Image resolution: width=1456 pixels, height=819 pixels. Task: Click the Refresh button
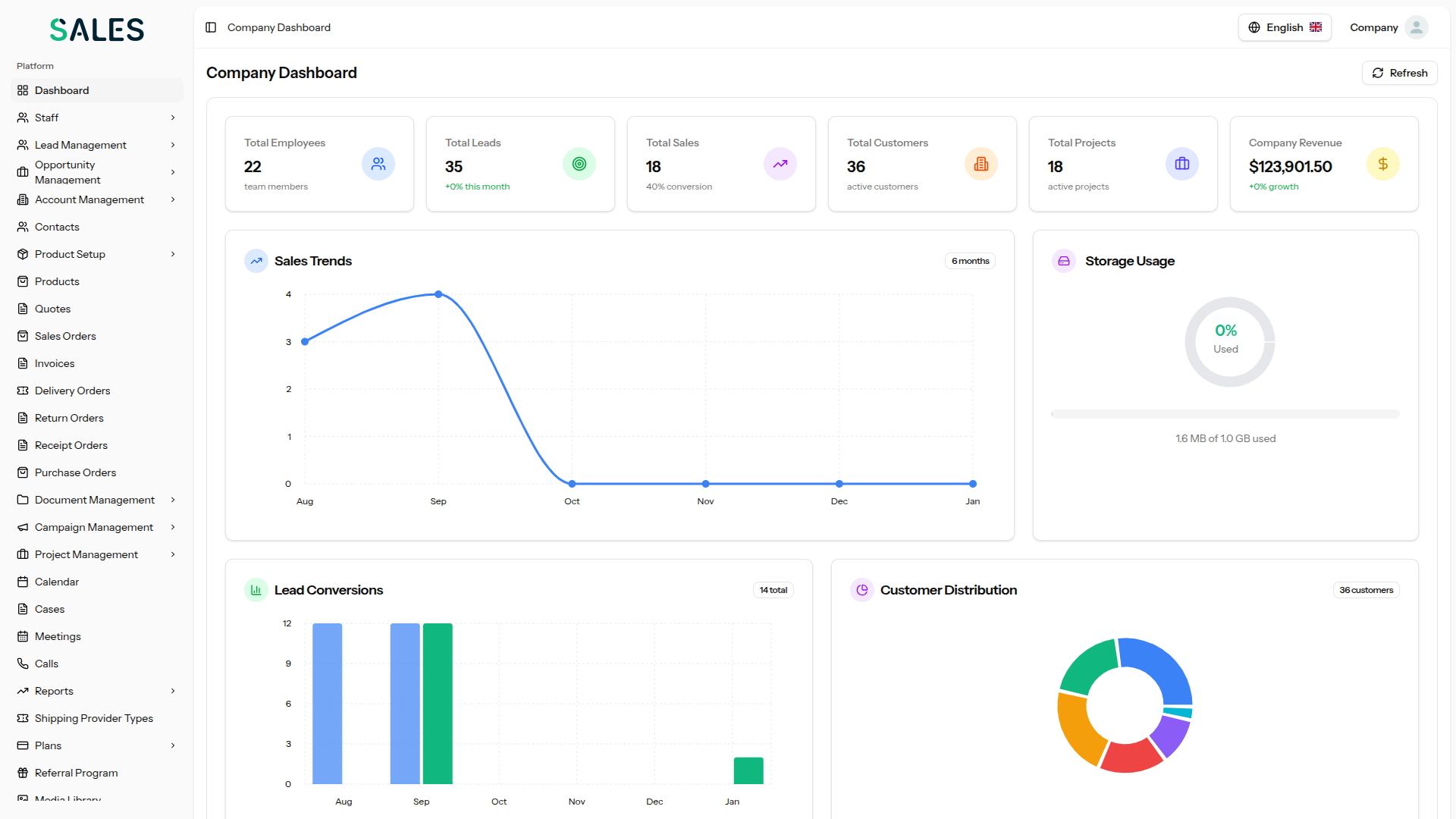click(x=1399, y=73)
